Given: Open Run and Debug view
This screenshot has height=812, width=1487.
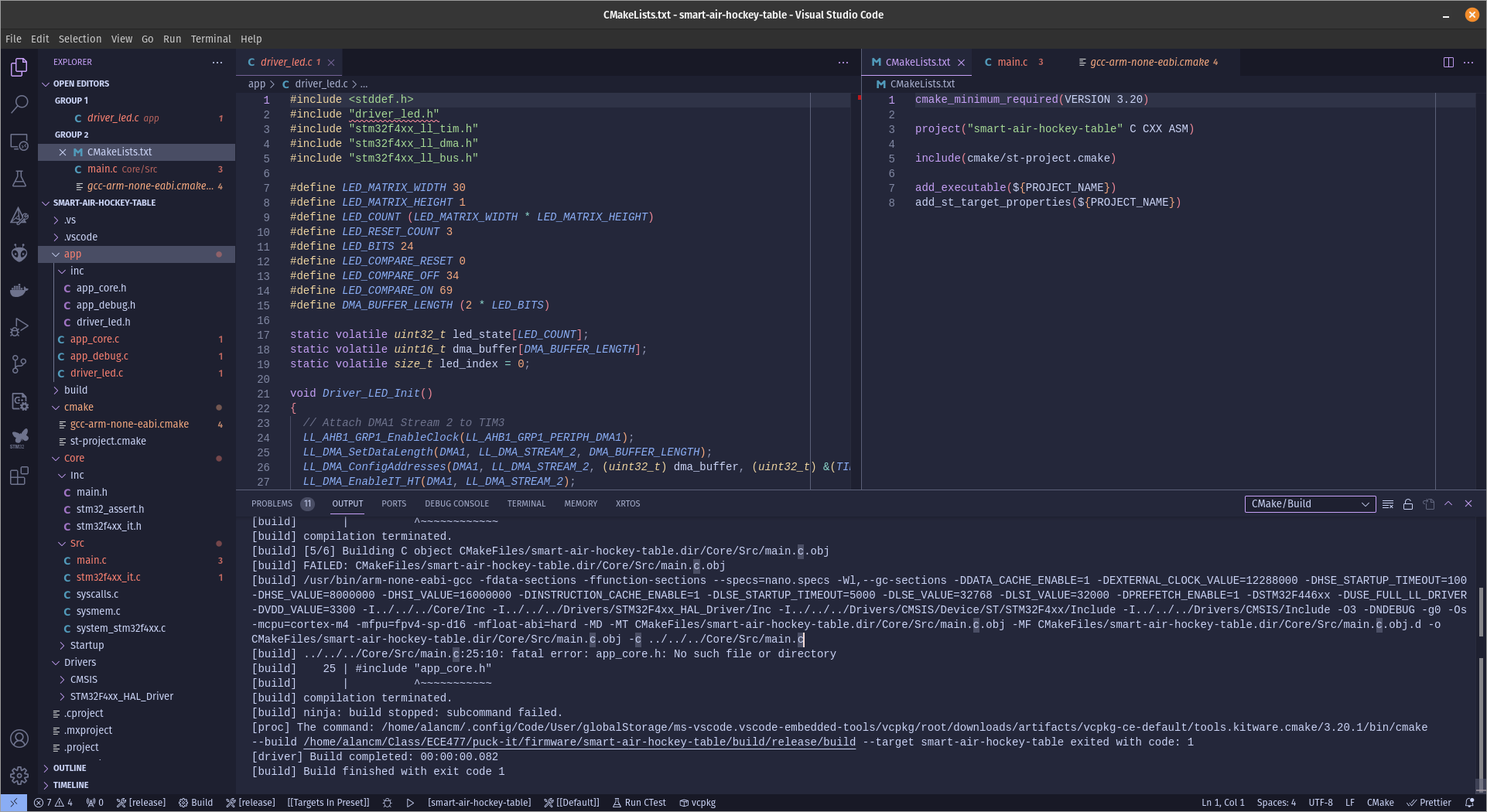Looking at the screenshot, I should (x=19, y=327).
